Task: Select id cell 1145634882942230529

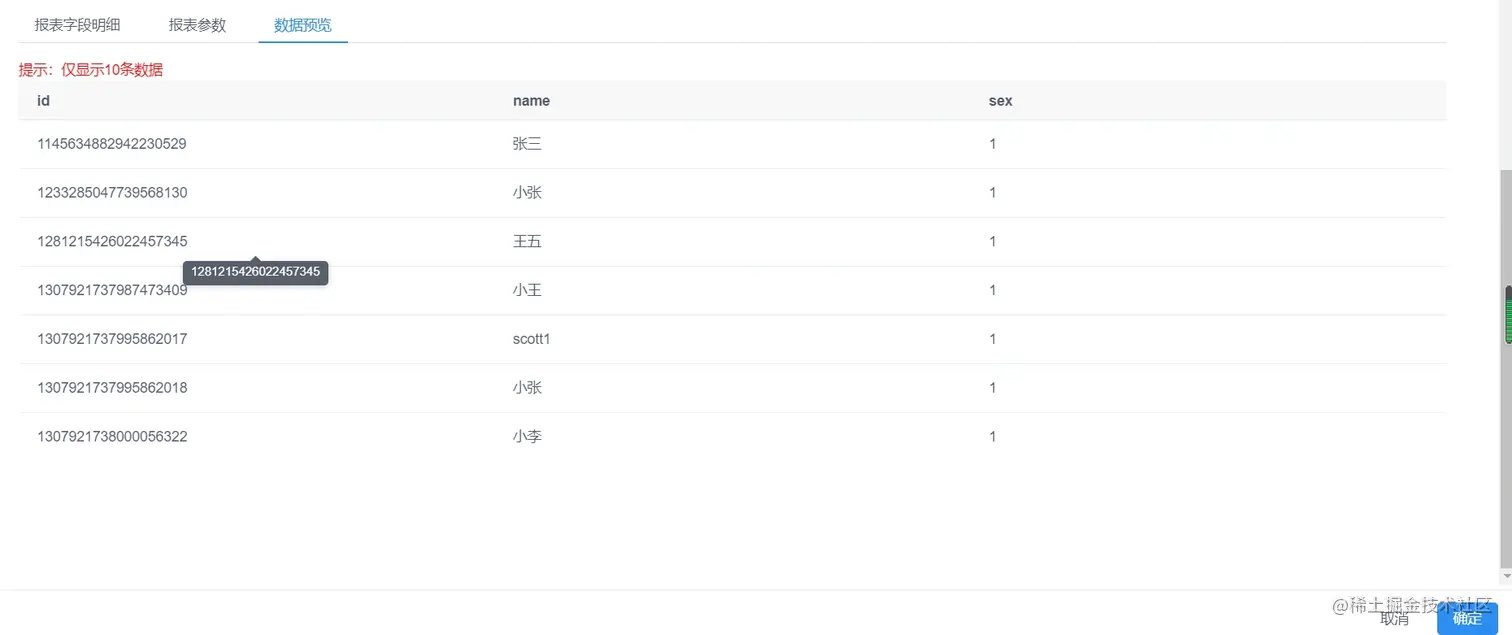Action: pos(112,144)
